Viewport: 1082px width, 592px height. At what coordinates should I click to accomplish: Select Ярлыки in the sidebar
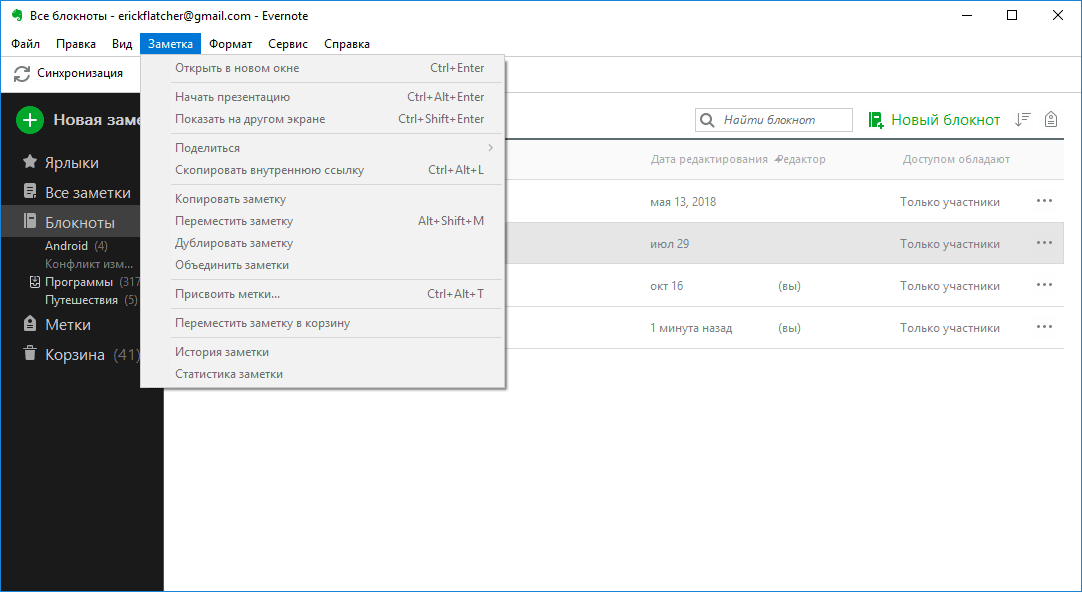click(x=72, y=163)
